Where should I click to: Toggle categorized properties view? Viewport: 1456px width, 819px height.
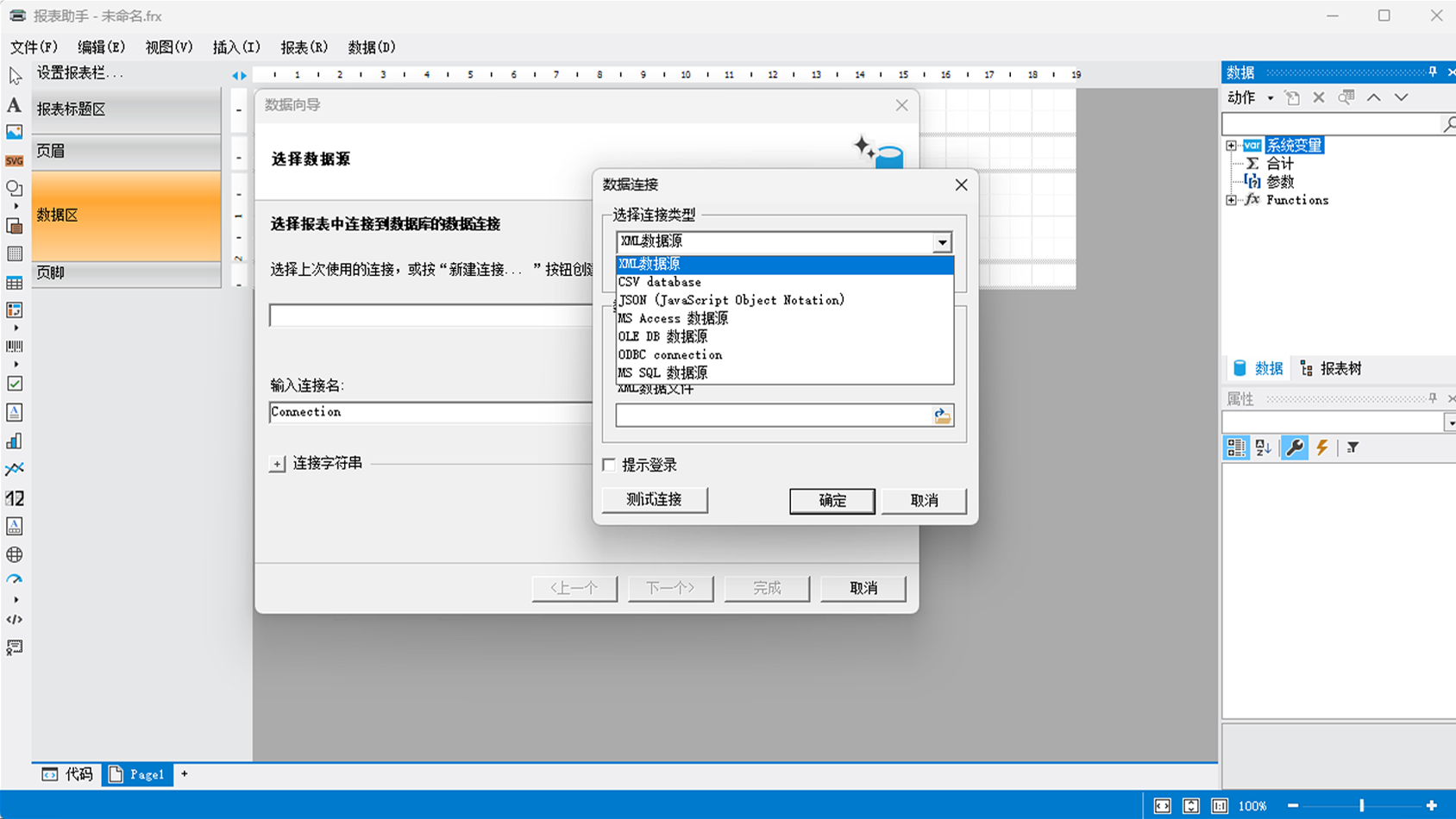tap(1236, 447)
